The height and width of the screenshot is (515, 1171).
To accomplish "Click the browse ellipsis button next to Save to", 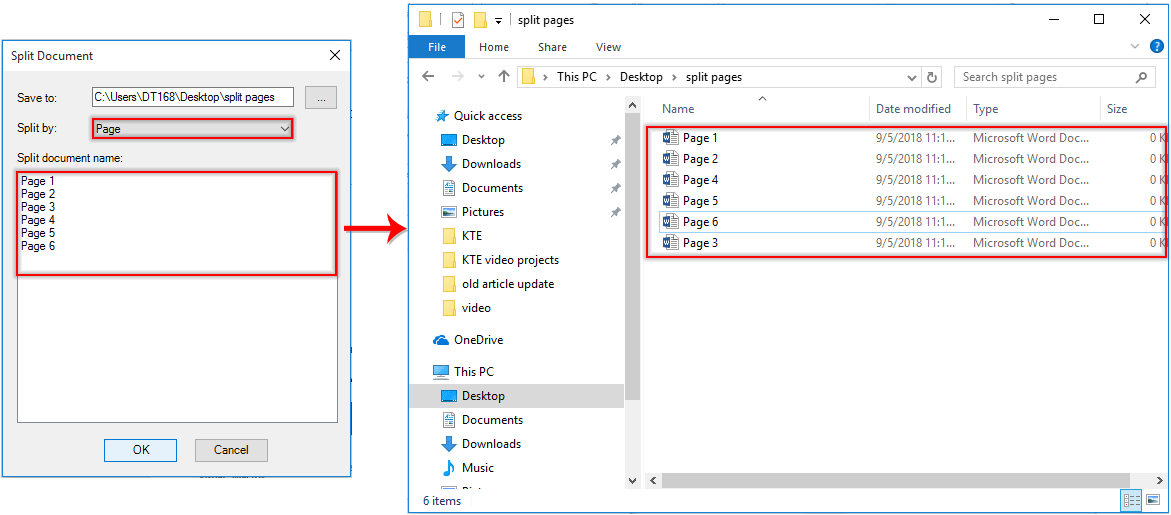I will point(321,97).
